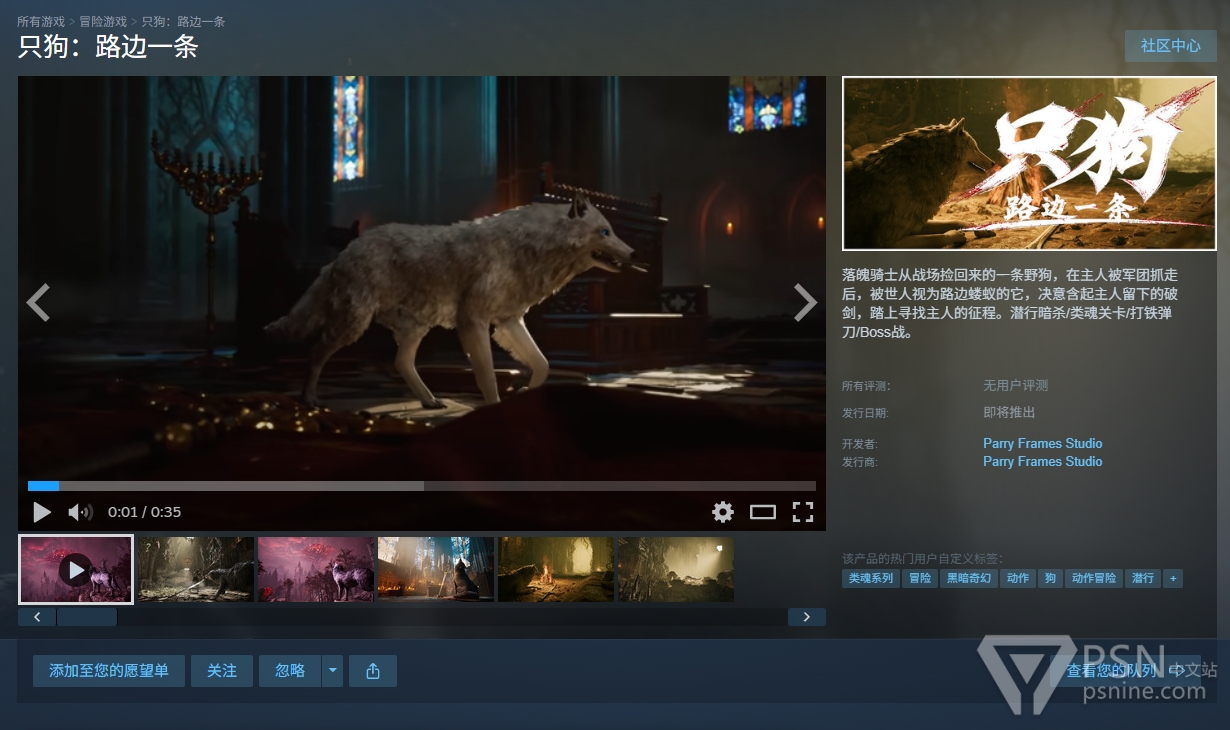Open publisher link Parry Frames Studio
This screenshot has height=730, width=1230.
coord(1042,461)
